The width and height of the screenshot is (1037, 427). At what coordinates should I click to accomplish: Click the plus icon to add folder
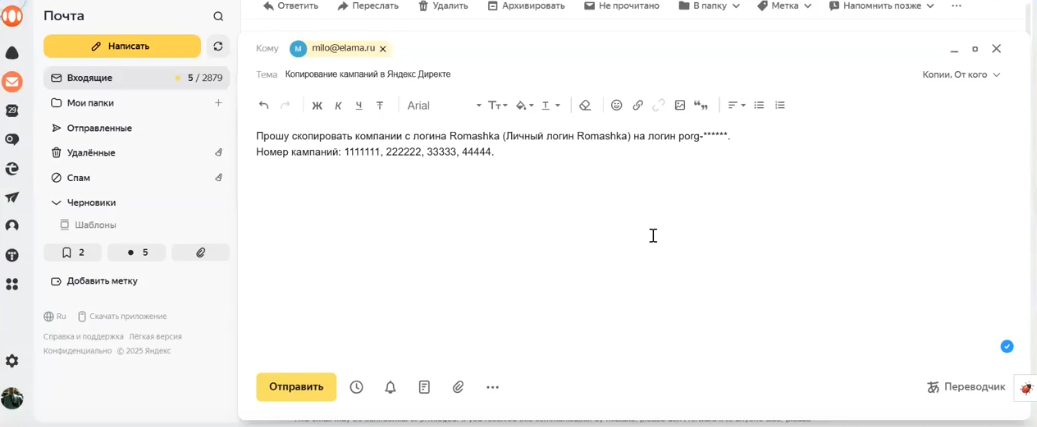click(219, 103)
